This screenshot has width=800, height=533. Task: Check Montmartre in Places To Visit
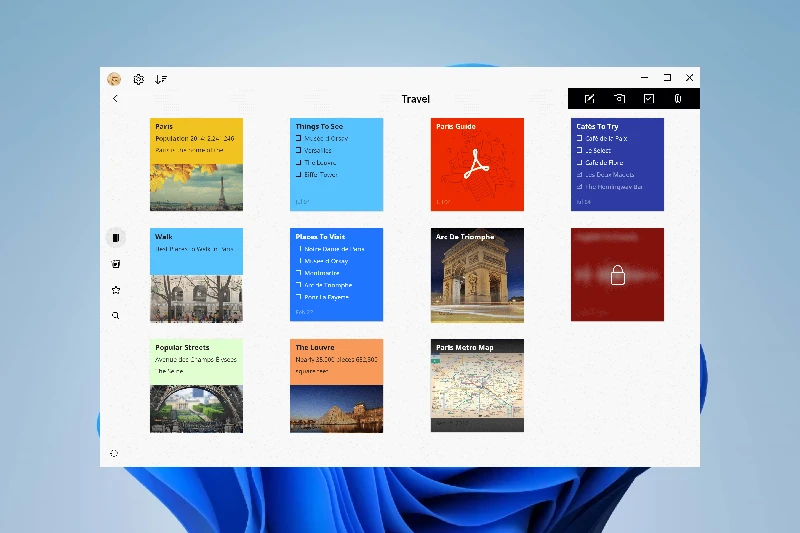299,273
